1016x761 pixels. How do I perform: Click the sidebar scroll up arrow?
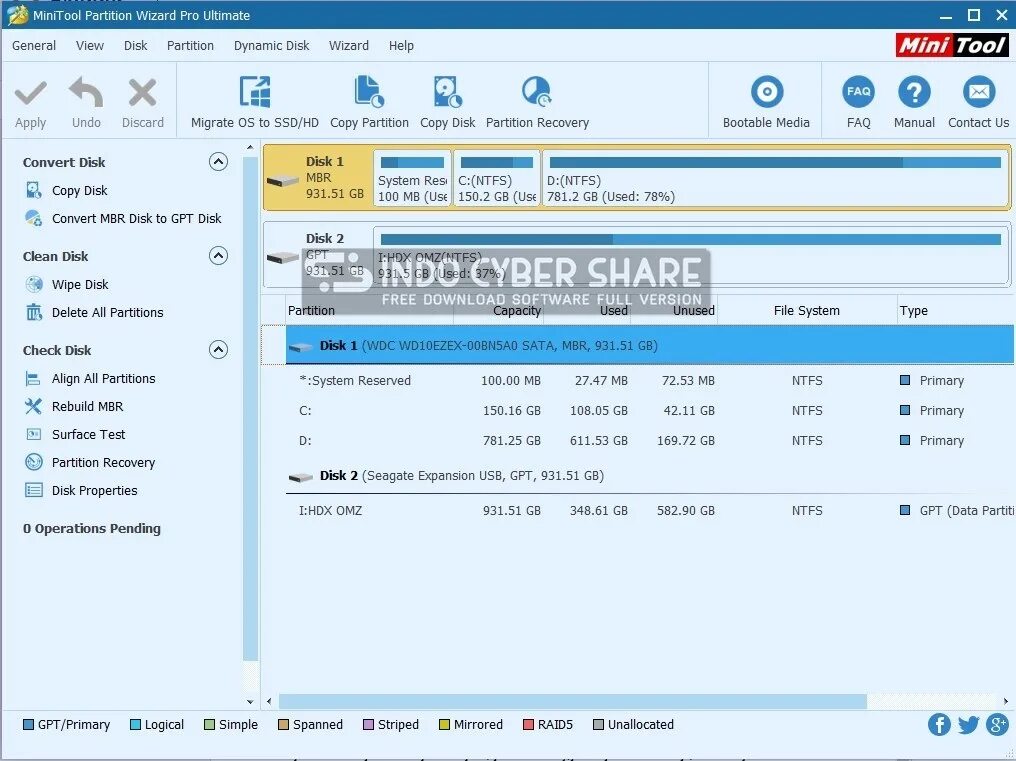[x=250, y=148]
